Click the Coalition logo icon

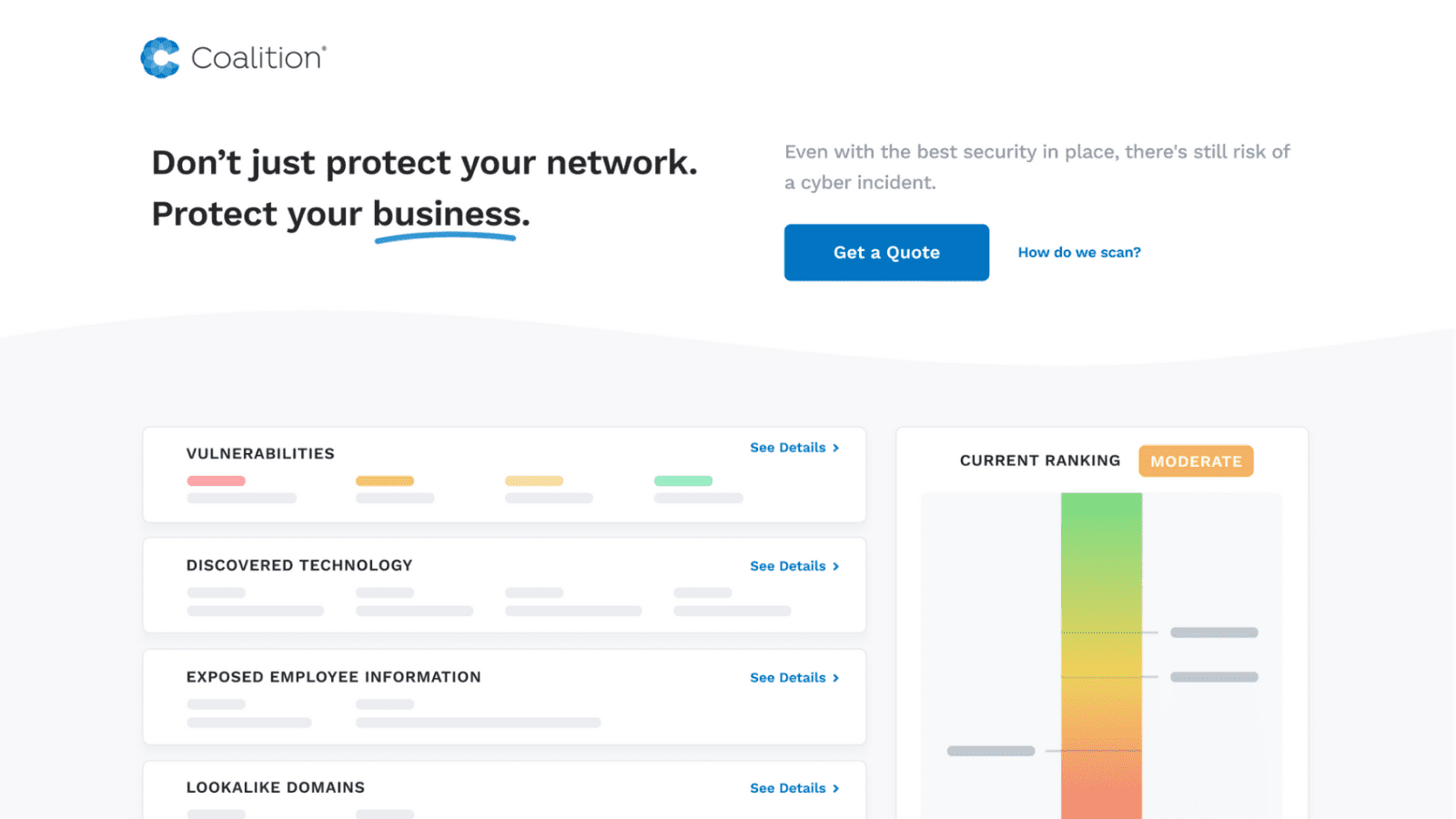[160, 57]
